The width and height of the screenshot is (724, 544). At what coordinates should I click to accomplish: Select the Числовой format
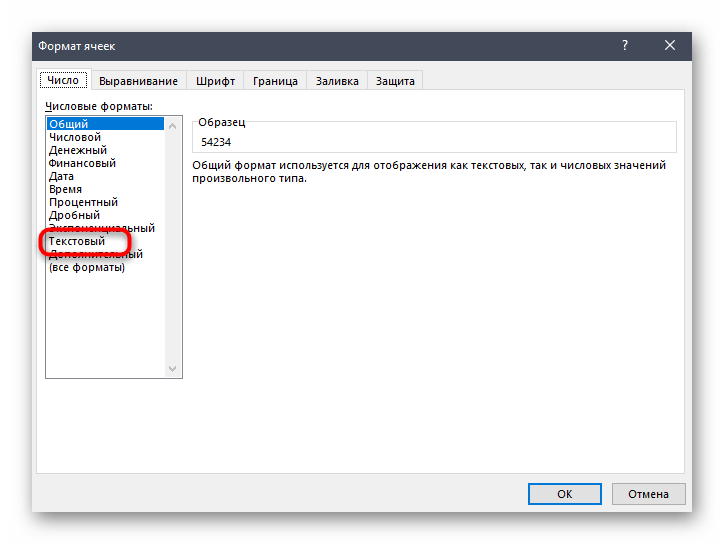click(105, 137)
